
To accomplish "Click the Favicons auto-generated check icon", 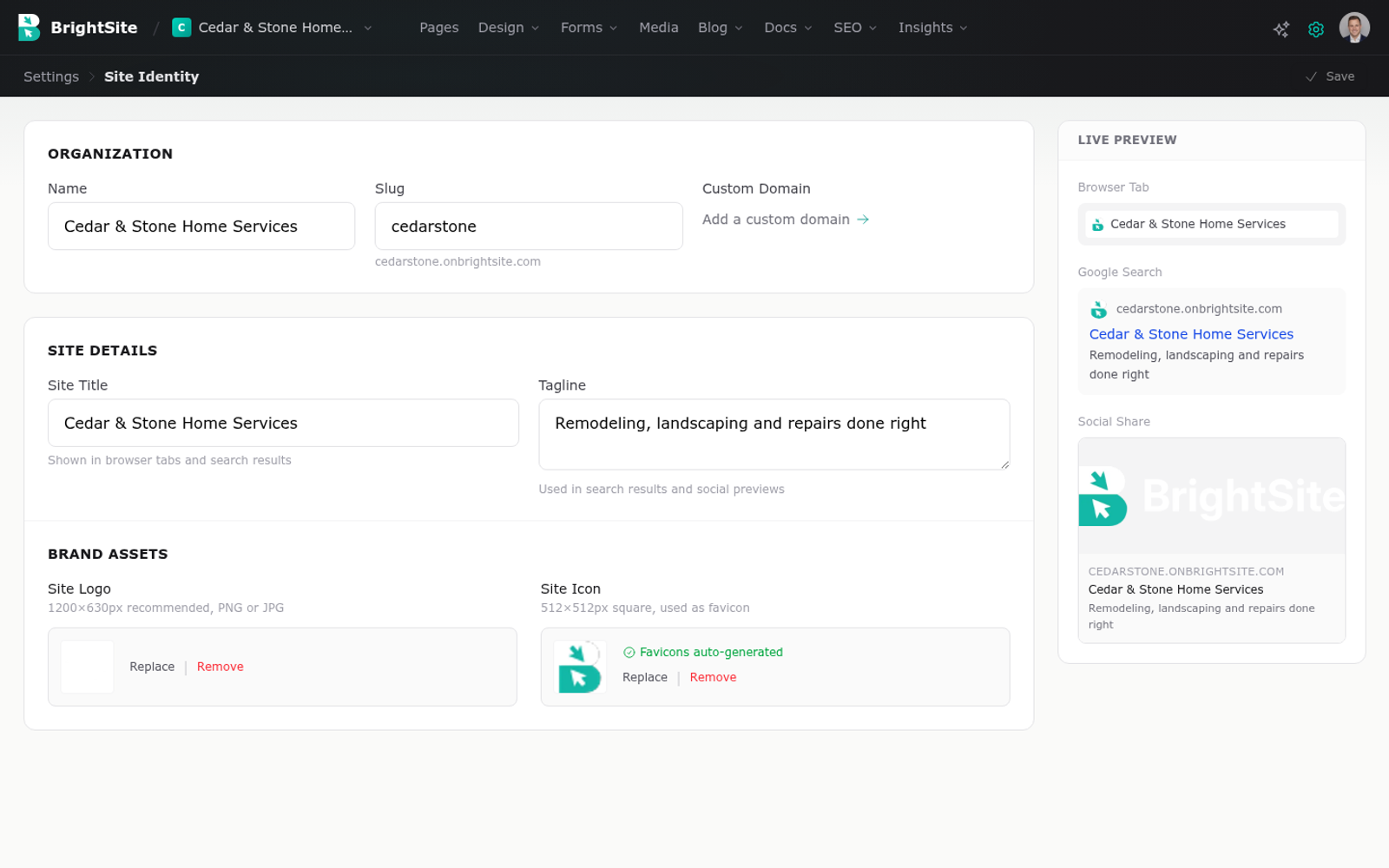I will (629, 653).
